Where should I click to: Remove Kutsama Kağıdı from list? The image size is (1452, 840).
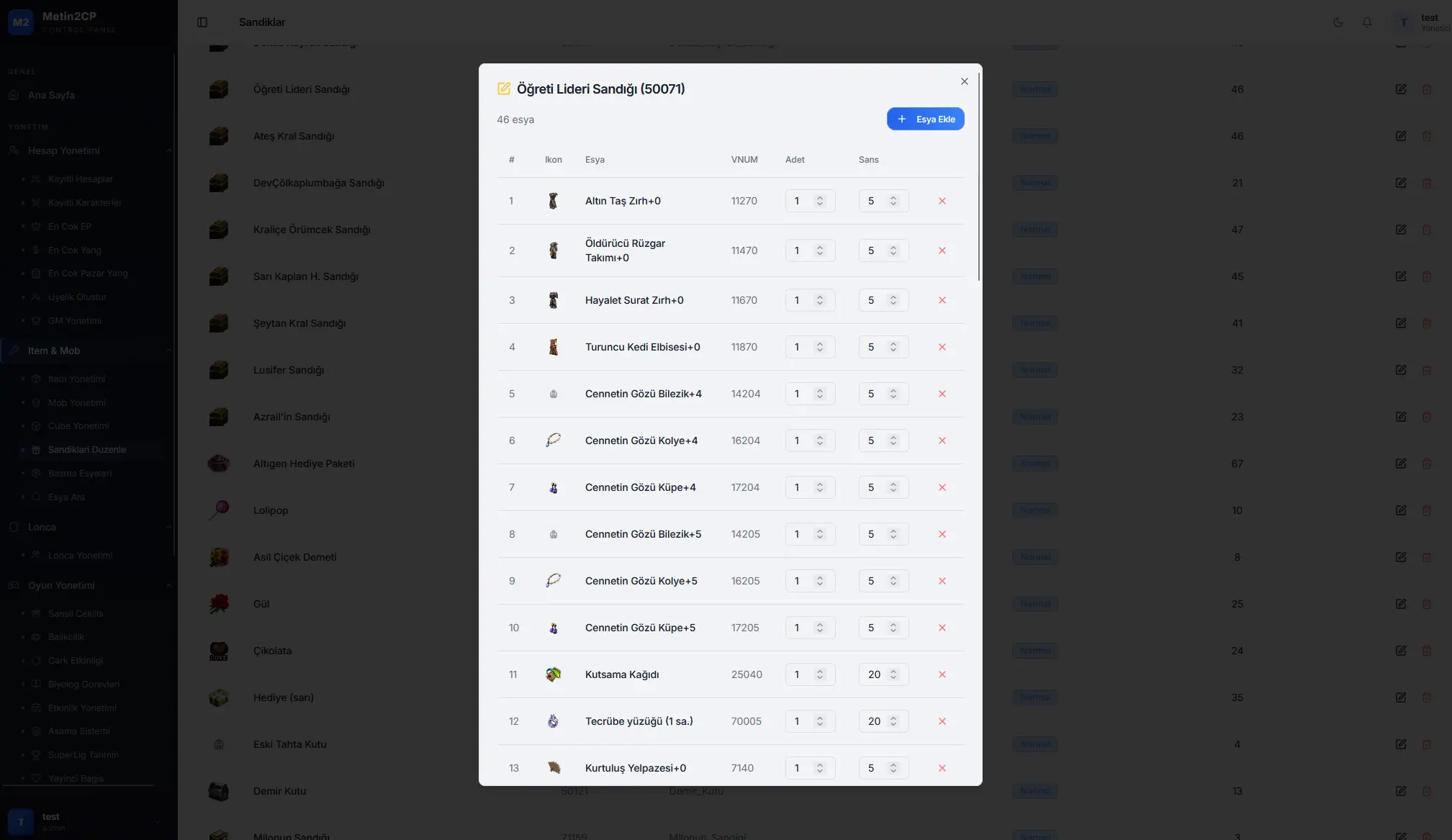point(942,674)
